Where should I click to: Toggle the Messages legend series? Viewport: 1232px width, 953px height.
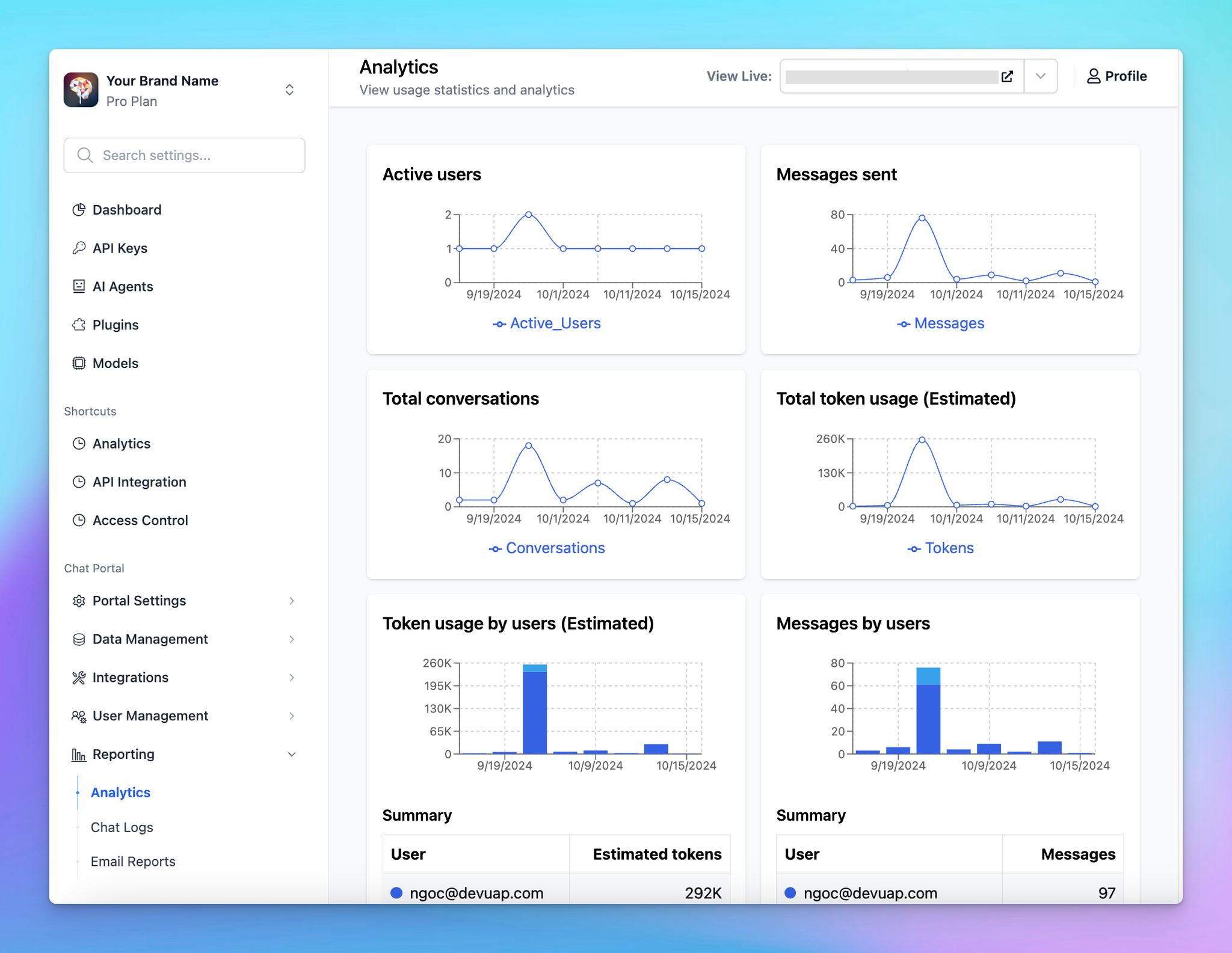click(x=941, y=323)
